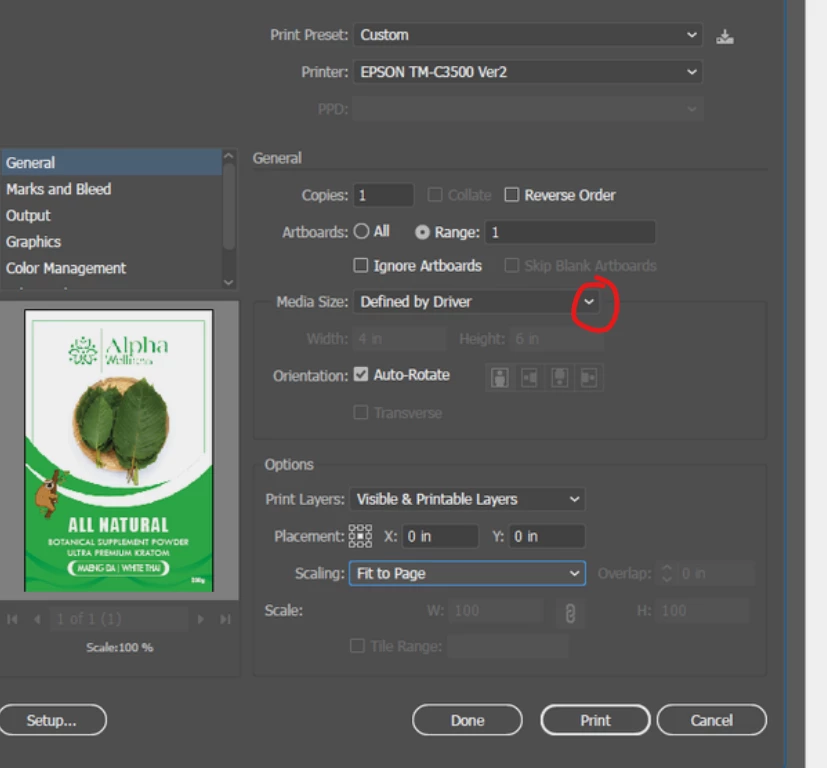The image size is (827, 768).
Task: Open the disabled PPD dropdown
Action: [x=527, y=109]
